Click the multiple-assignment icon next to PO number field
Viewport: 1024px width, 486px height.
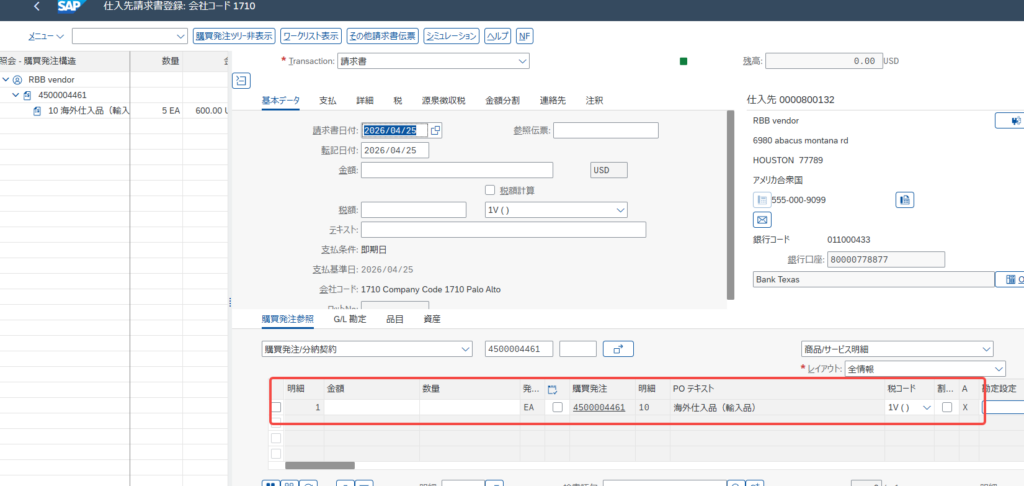[x=618, y=349]
